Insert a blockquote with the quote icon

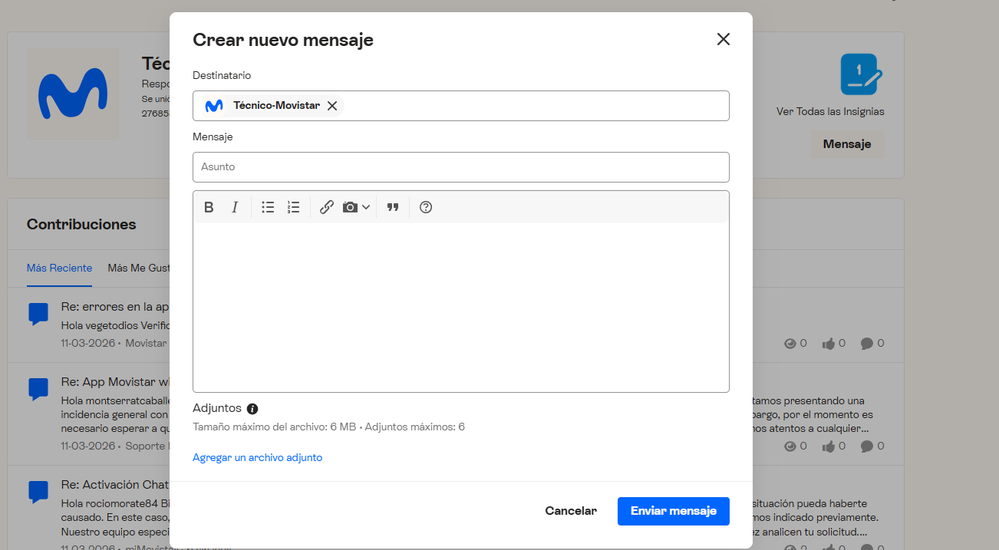[393, 207]
